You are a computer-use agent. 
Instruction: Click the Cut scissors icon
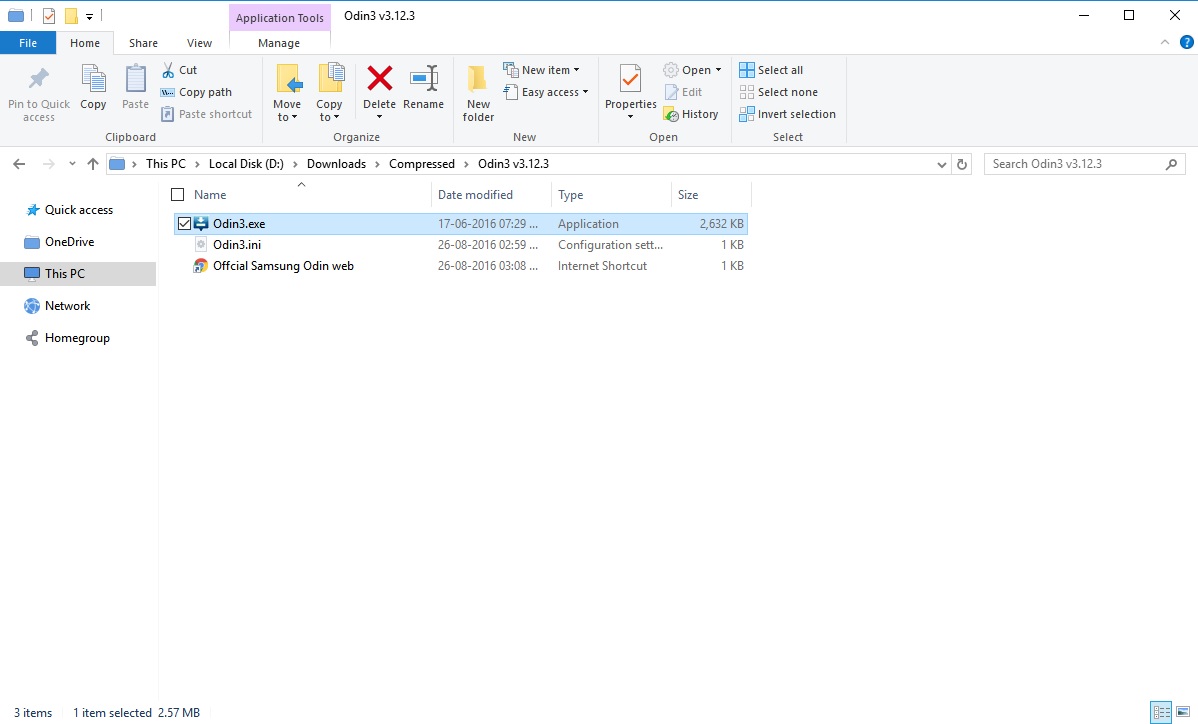[x=168, y=70]
